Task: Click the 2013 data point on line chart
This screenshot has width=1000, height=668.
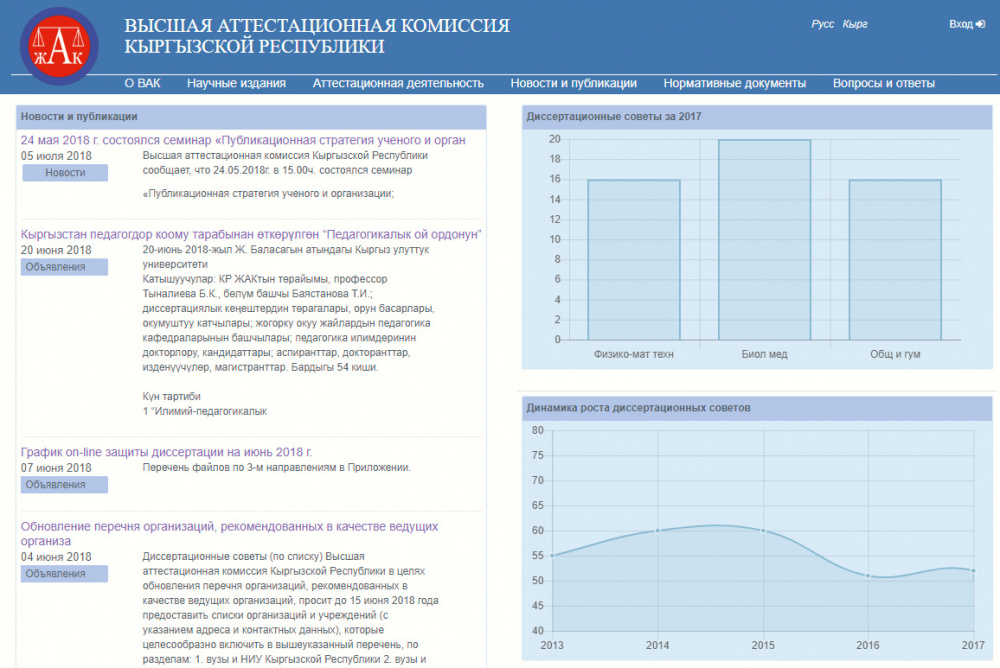Action: (x=552, y=556)
